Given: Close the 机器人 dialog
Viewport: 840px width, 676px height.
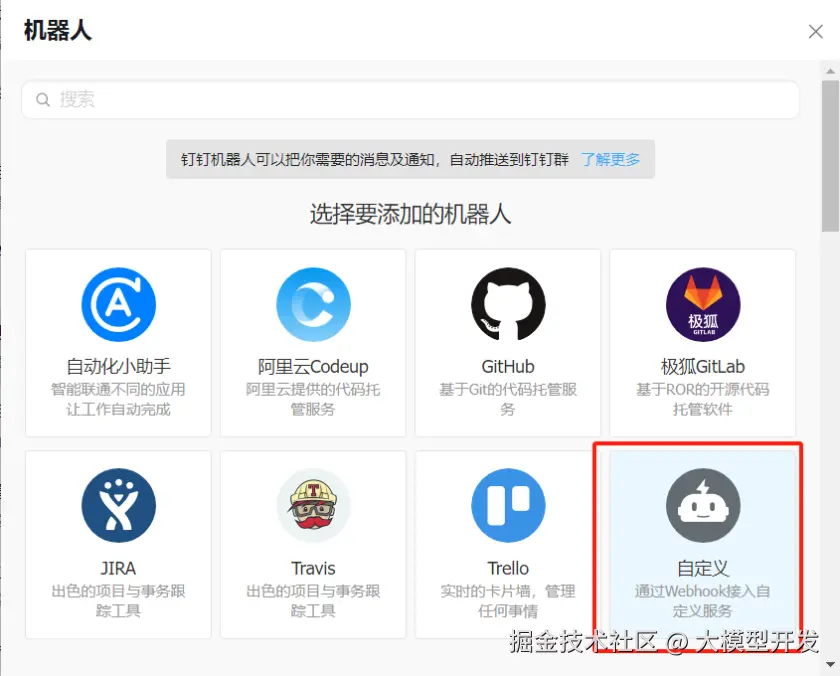Looking at the screenshot, I should click(815, 32).
